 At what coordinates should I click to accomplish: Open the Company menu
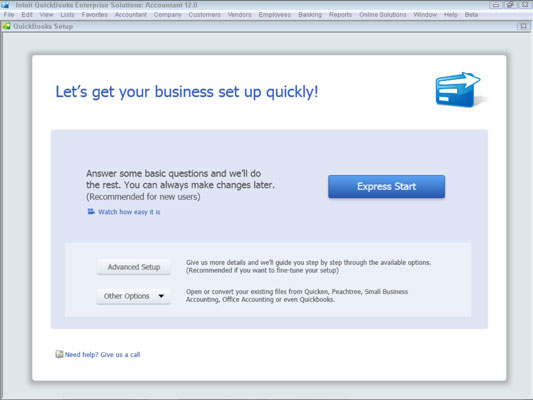point(167,15)
